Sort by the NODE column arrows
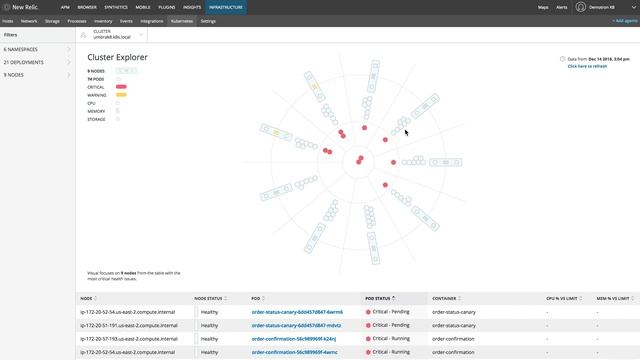Image resolution: width=640 pixels, height=360 pixels. [96, 298]
